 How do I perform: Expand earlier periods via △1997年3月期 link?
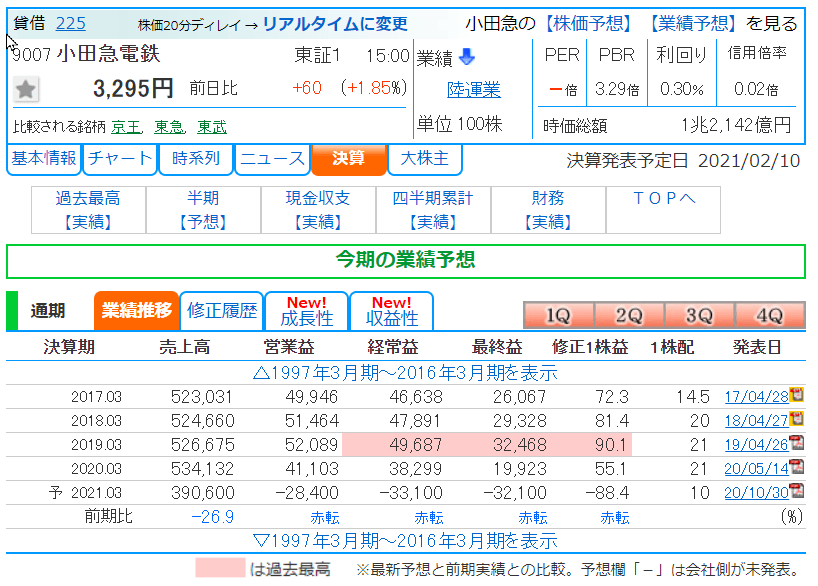pos(405,373)
